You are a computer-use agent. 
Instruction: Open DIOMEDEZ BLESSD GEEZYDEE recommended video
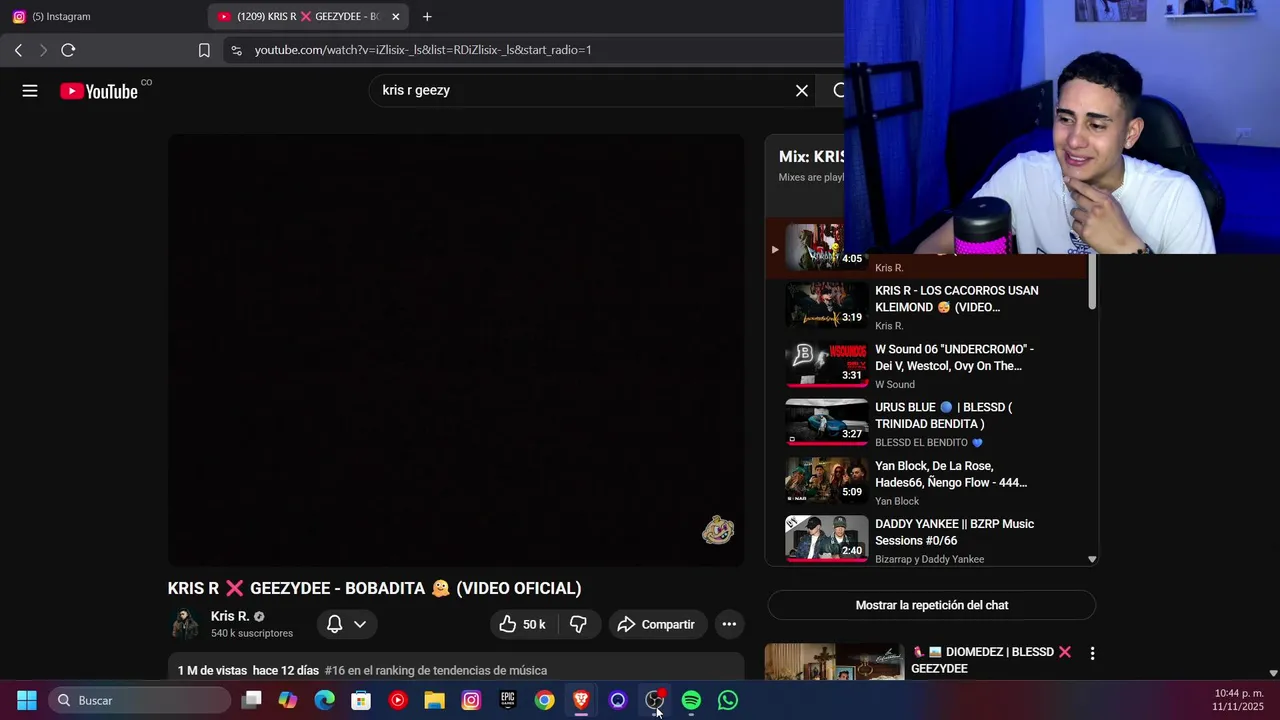991,660
